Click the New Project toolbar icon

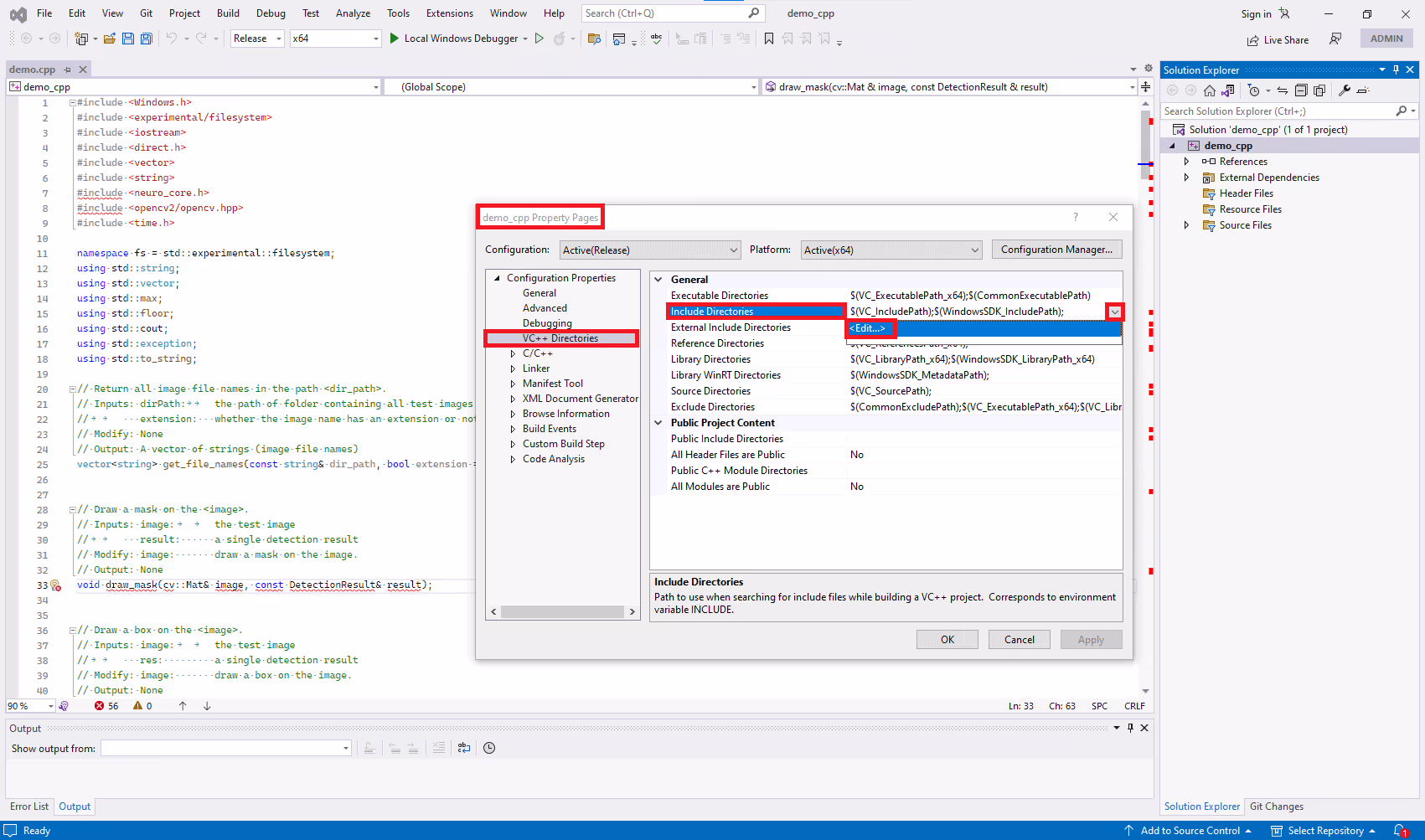(x=81, y=39)
